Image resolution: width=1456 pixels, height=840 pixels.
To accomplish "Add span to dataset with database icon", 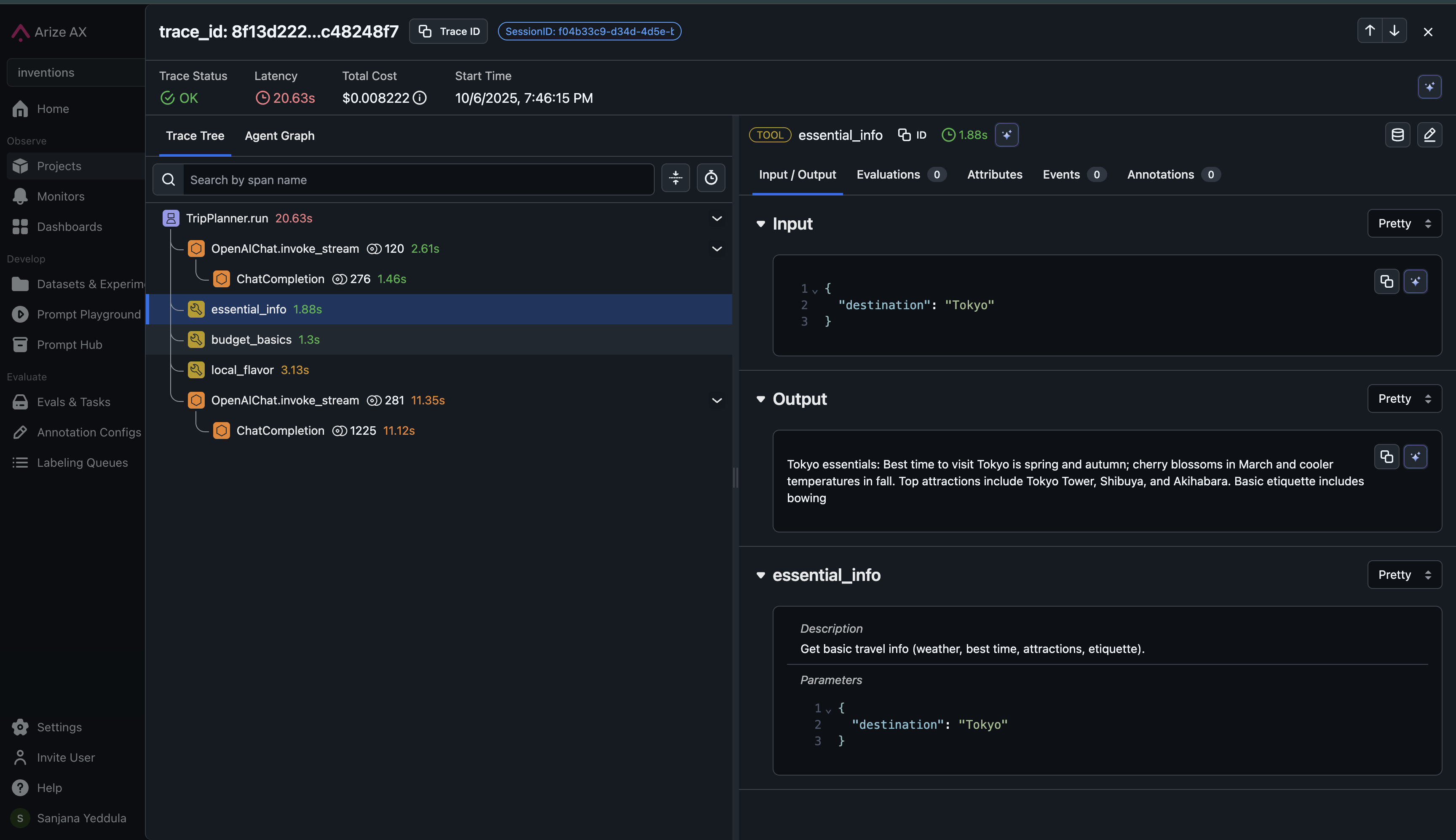I will (1398, 135).
